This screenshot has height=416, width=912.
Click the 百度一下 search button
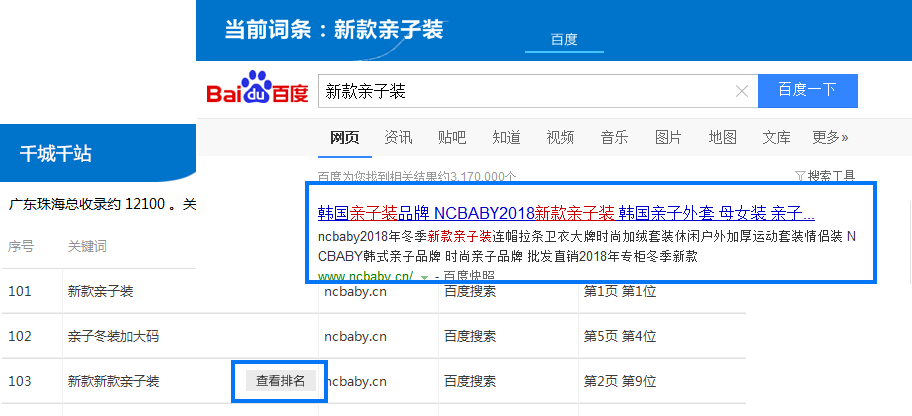(x=807, y=91)
